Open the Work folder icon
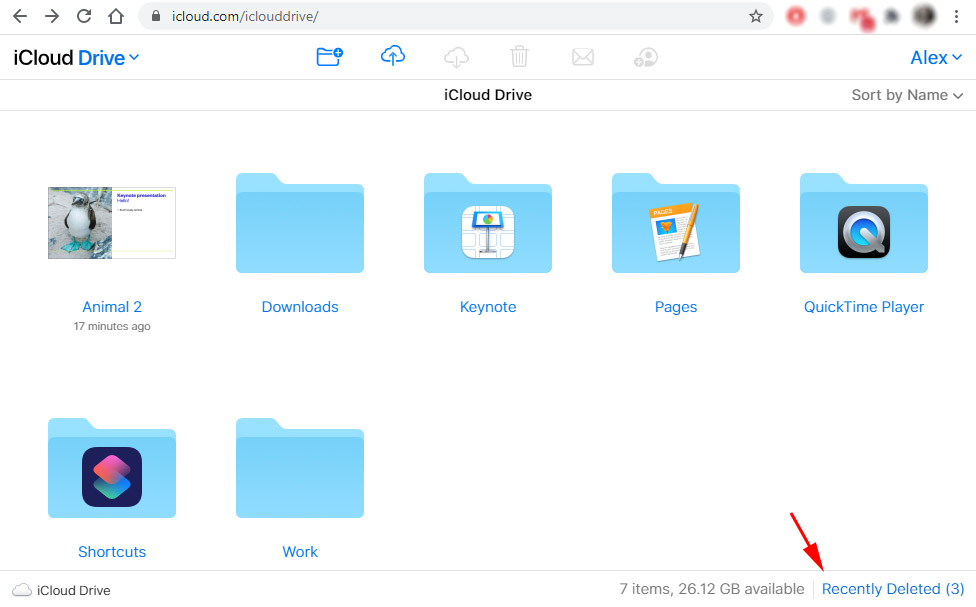This screenshot has width=976, height=607. coord(300,468)
